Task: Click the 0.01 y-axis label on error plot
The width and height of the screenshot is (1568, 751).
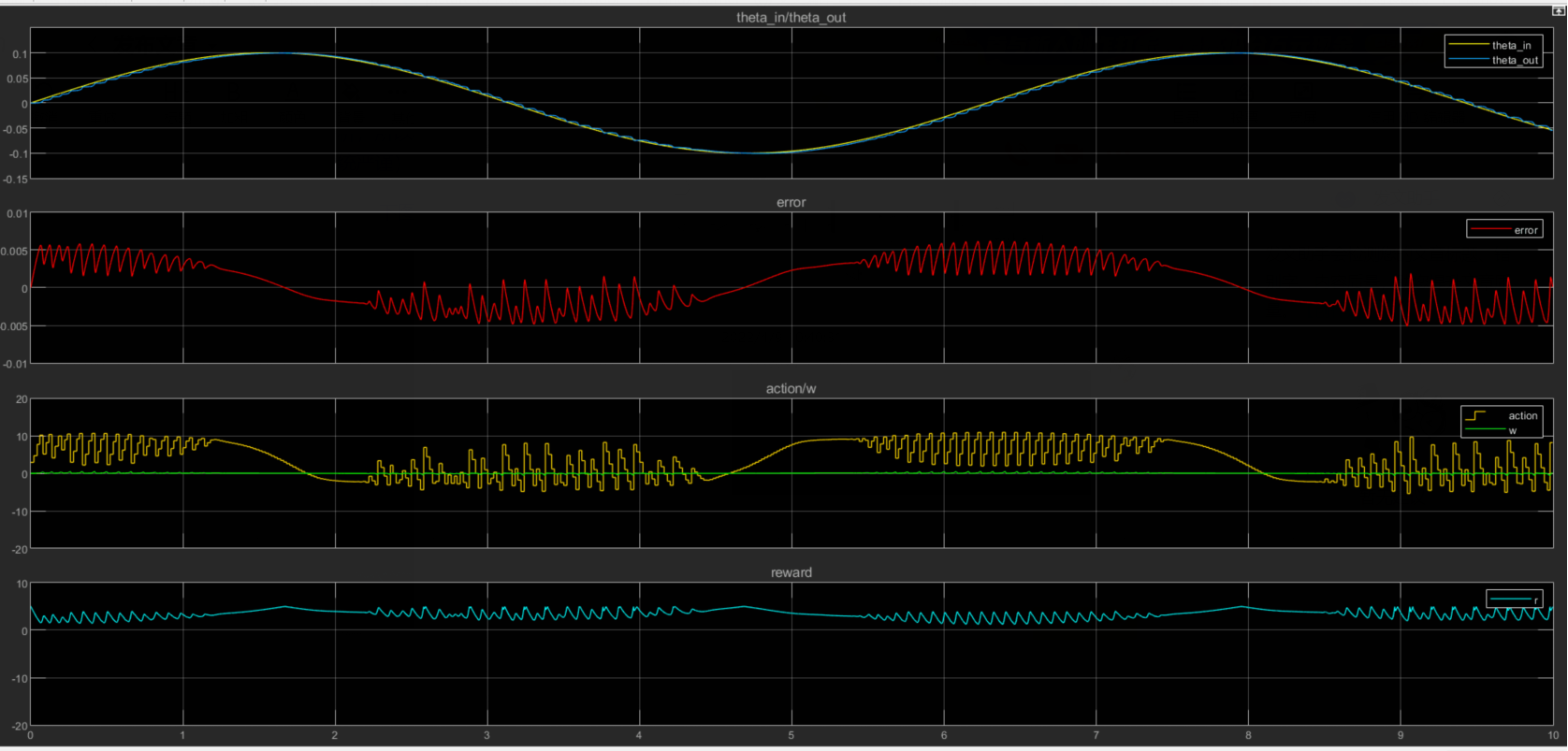Action: (17, 214)
